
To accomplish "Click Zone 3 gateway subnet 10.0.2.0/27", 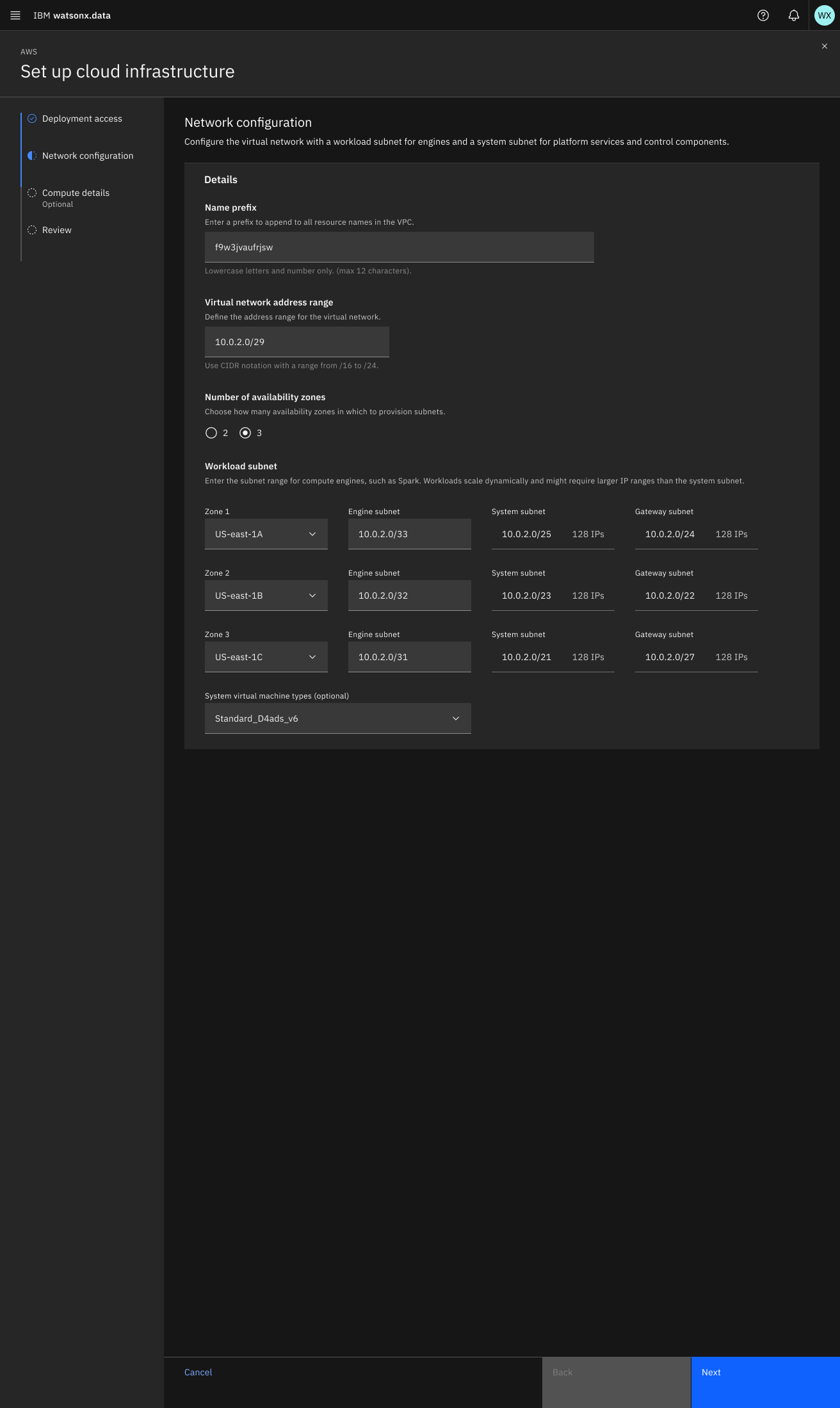I will point(697,657).
